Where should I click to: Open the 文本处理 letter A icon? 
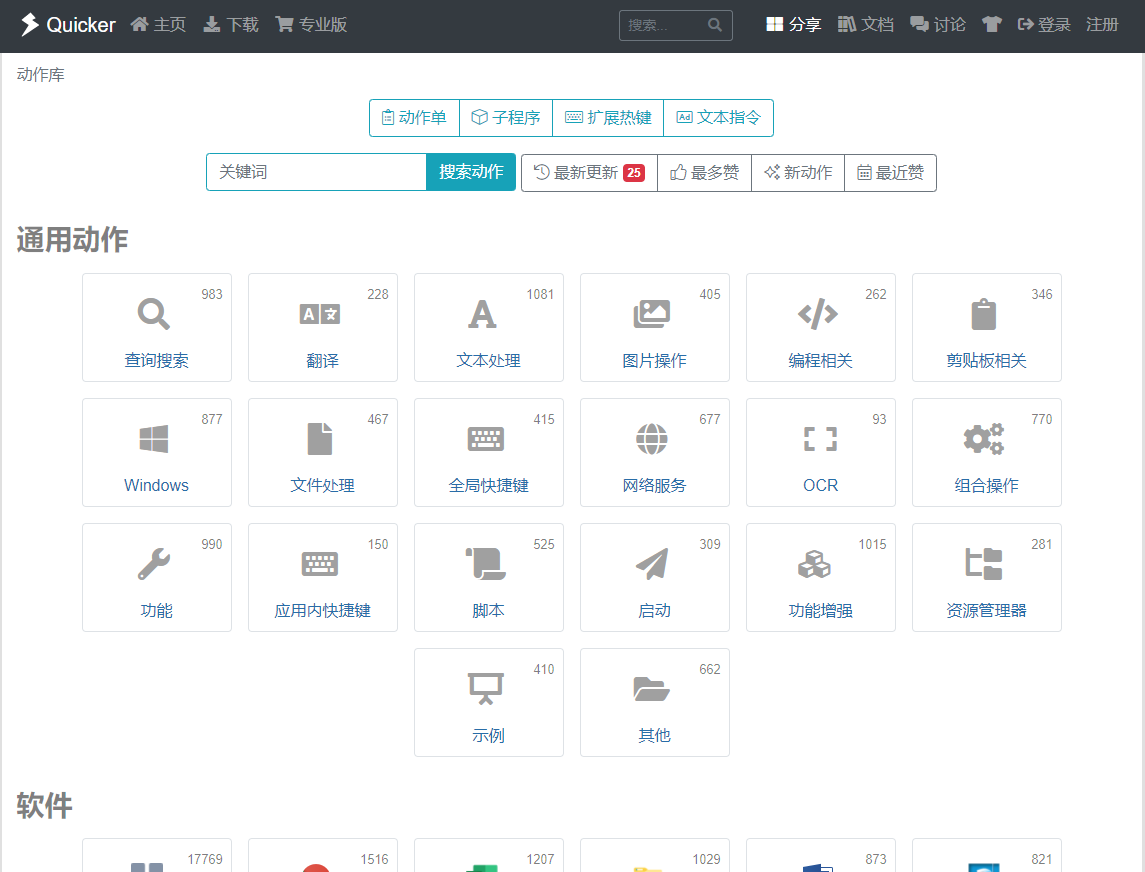point(482,315)
